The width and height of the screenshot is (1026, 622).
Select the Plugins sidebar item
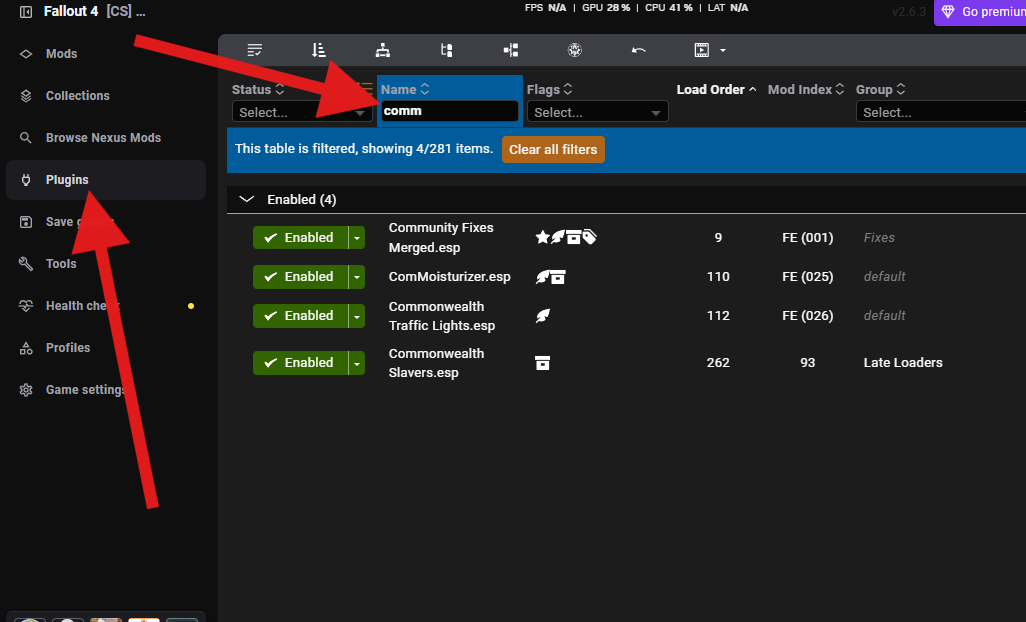[106, 180]
